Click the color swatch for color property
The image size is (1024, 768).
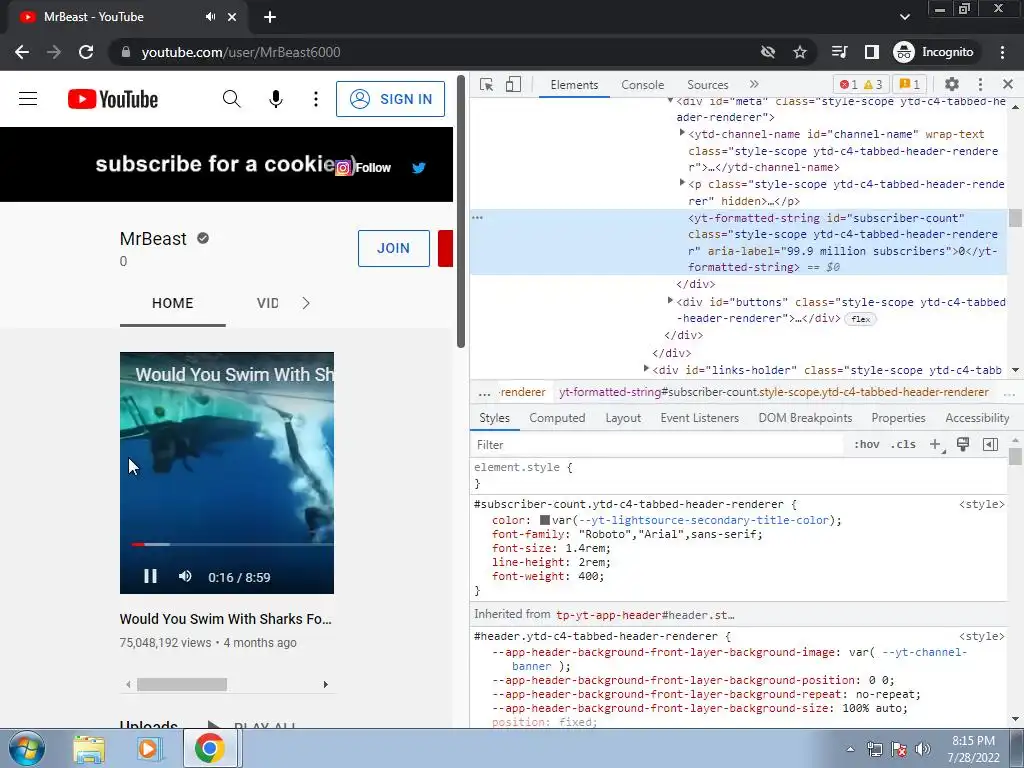[545, 520]
